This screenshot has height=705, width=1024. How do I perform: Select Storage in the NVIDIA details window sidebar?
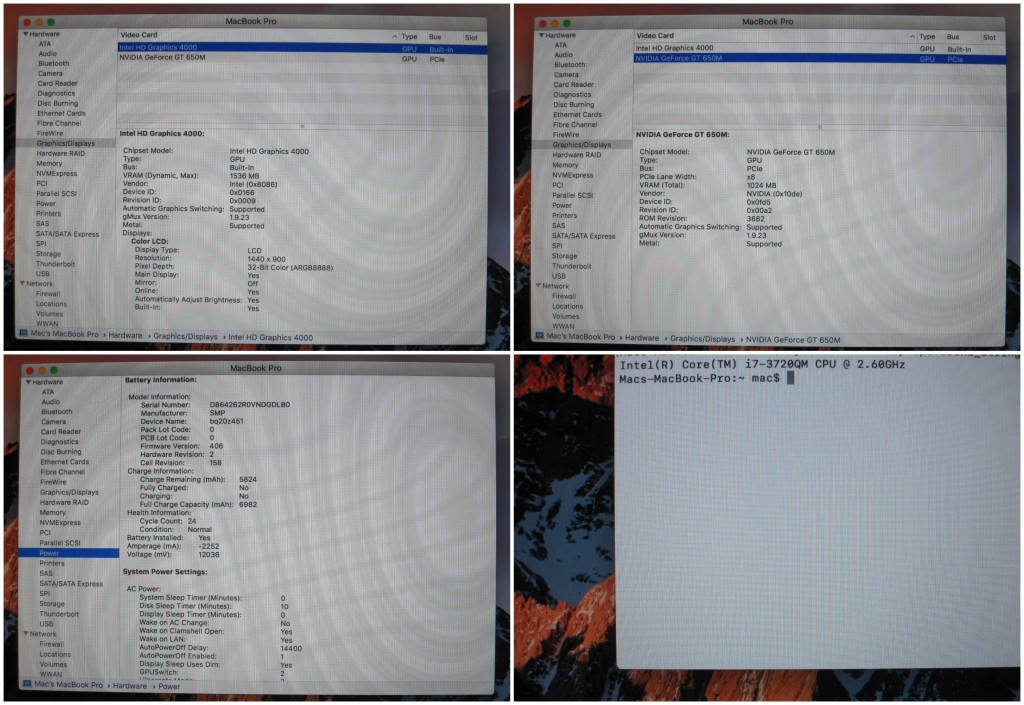click(564, 257)
